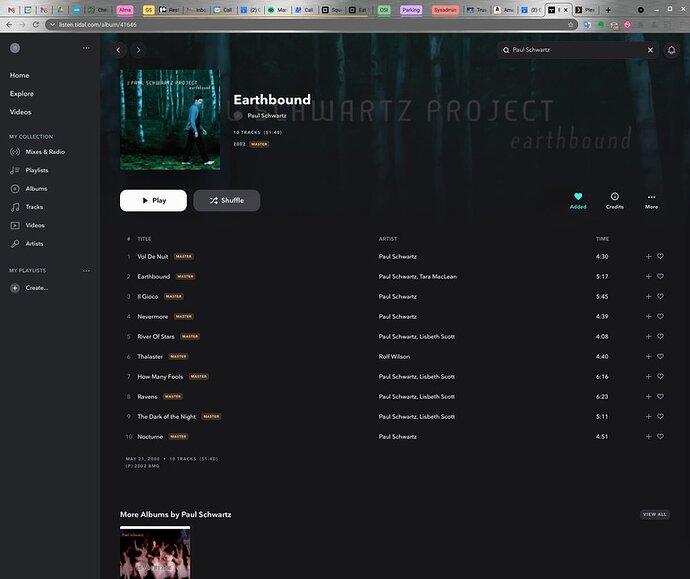Open profile menu ellipsis beside avatar
Image resolution: width=690 pixels, height=579 pixels.
(x=86, y=48)
